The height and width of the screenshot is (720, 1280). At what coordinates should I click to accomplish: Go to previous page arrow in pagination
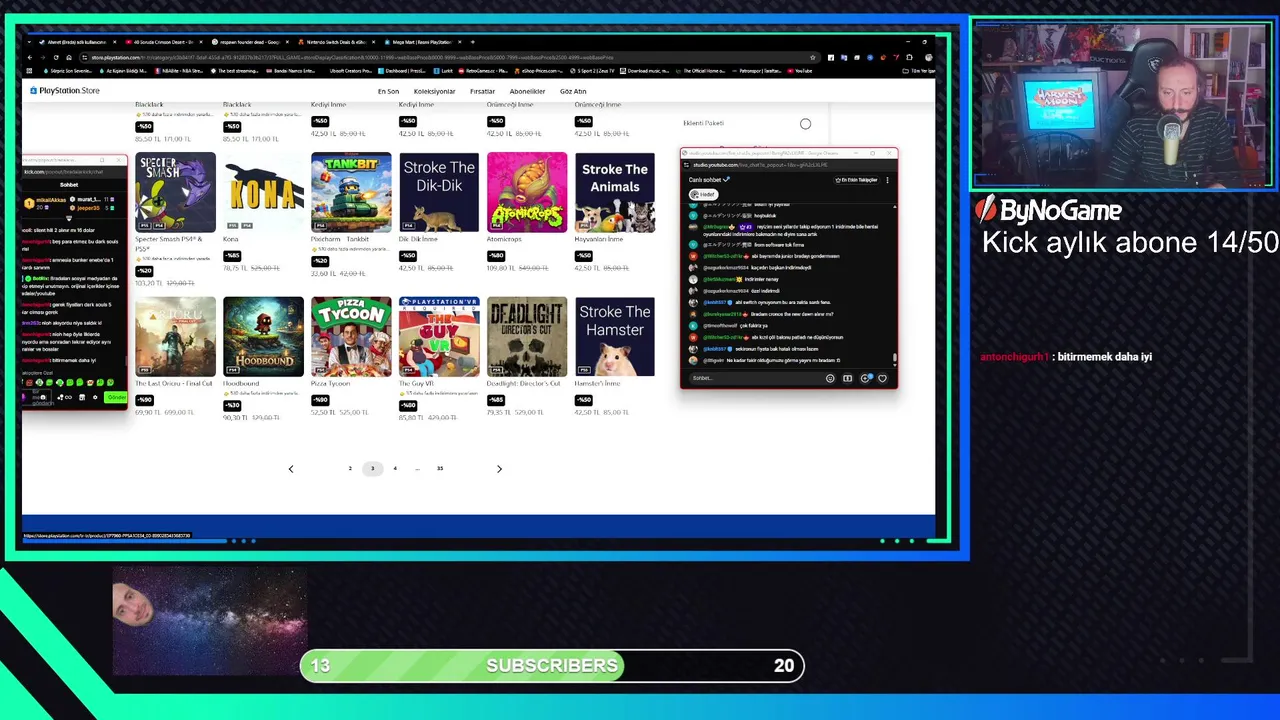coord(291,469)
